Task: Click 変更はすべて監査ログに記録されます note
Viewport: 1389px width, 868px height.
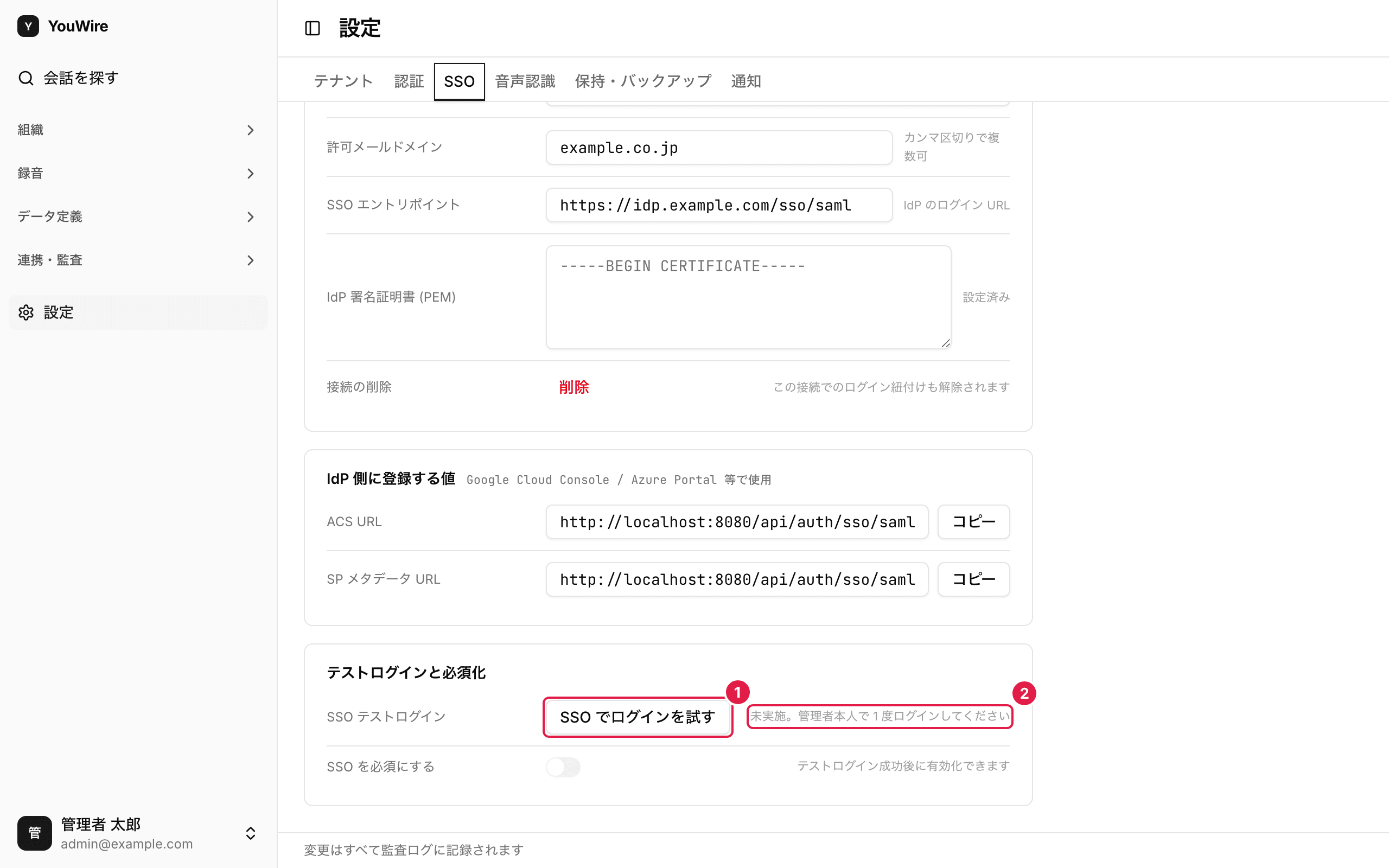Action: (414, 850)
